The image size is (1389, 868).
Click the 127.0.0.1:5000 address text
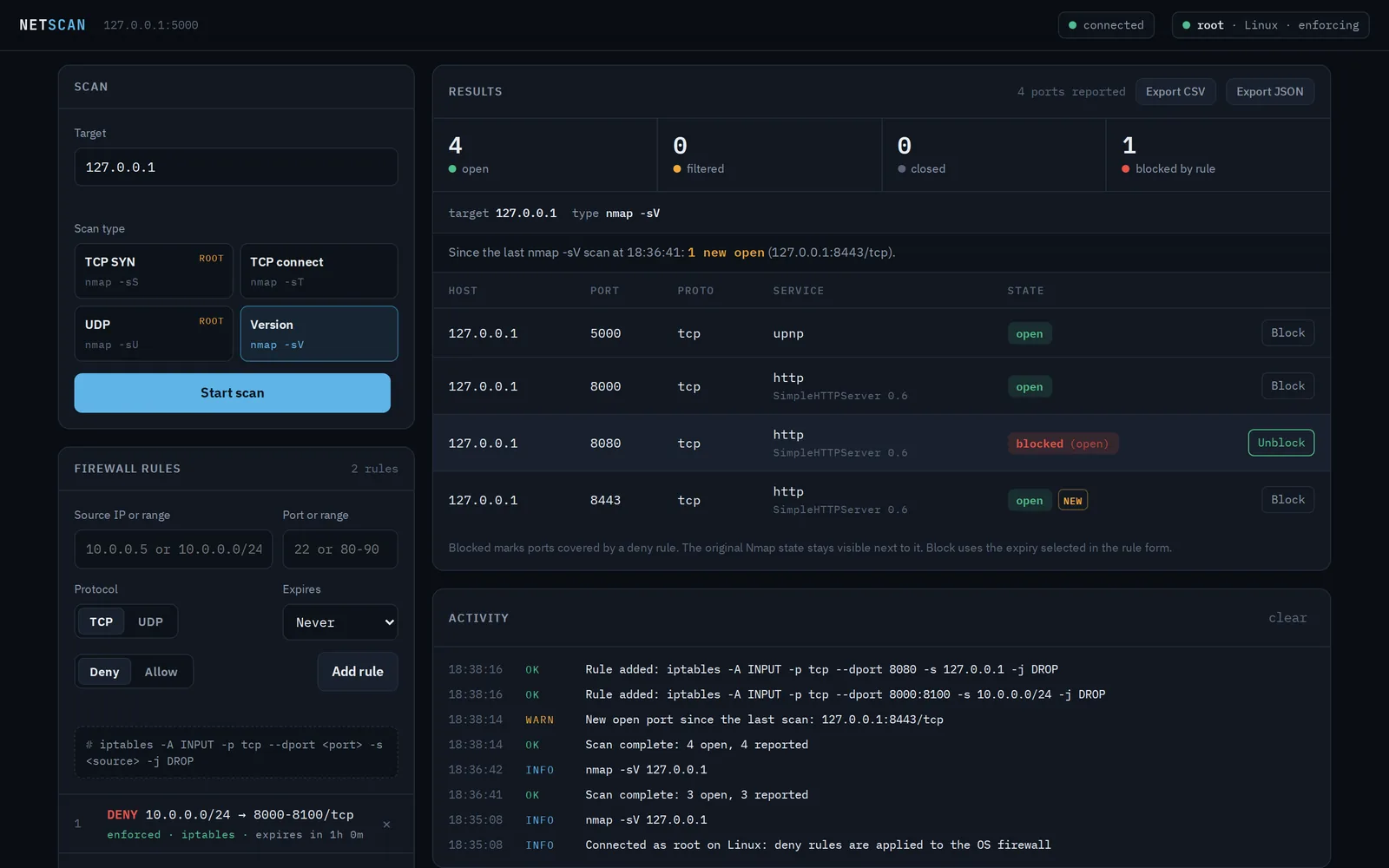click(x=151, y=25)
